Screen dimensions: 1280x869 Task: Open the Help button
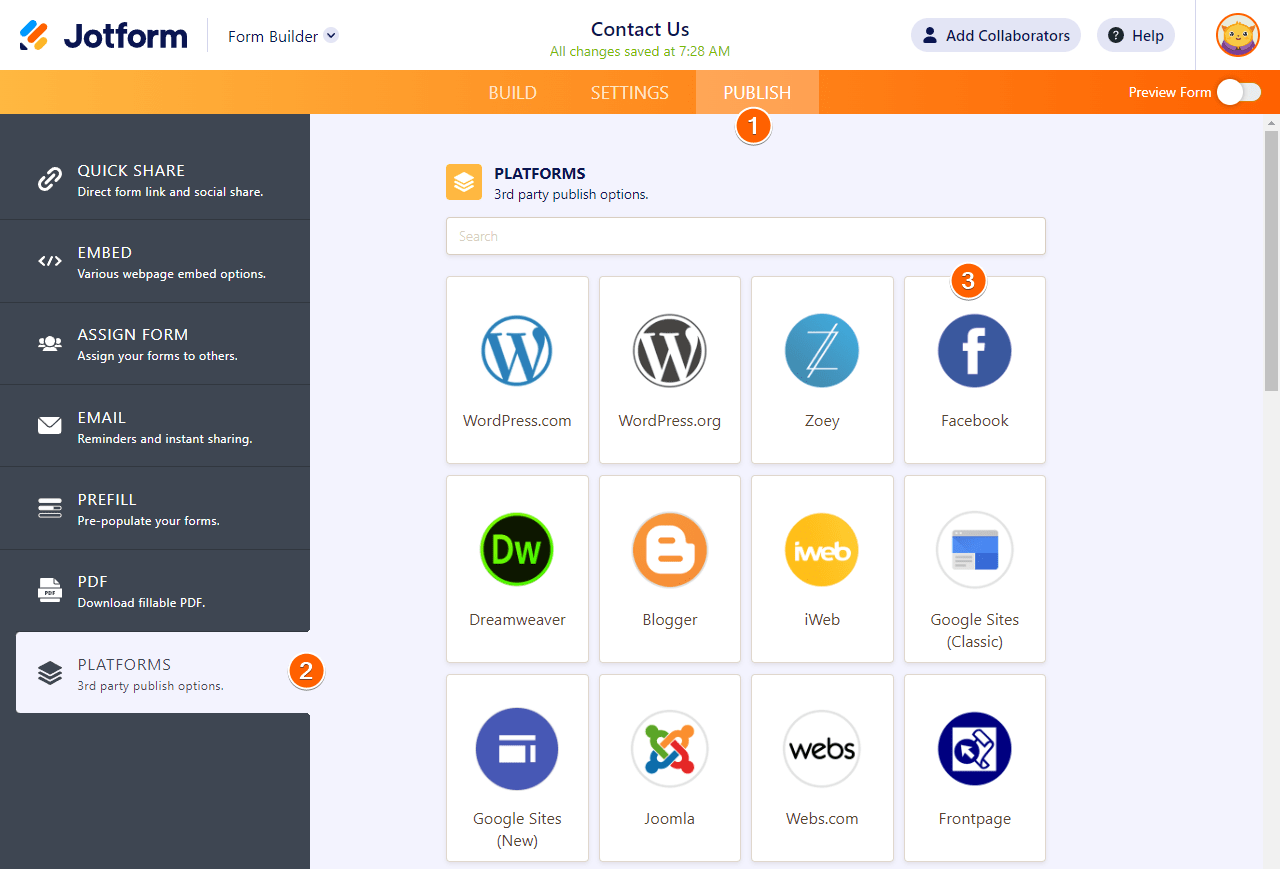[1136, 35]
